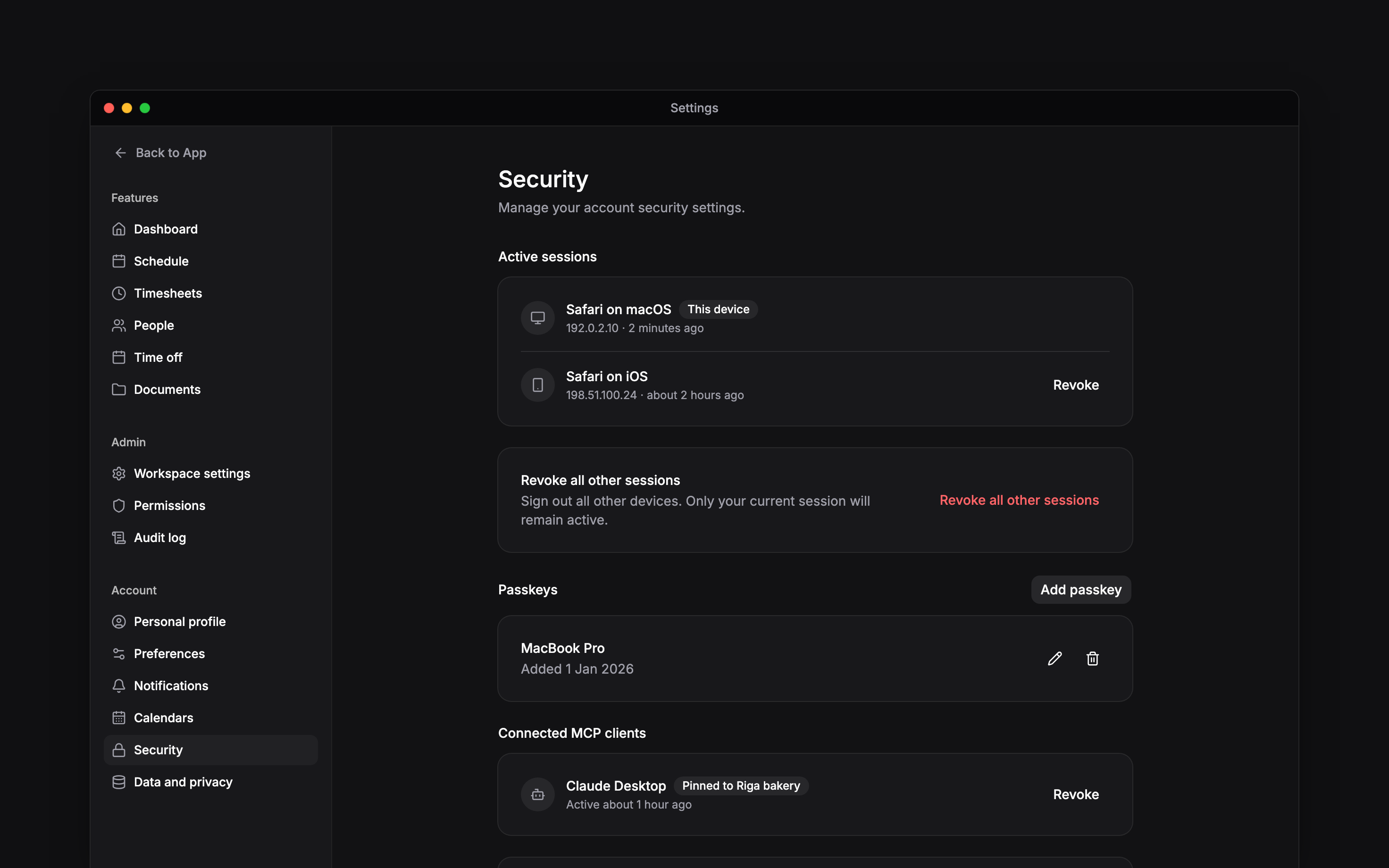Click the Permissions shield icon
Image resolution: width=1389 pixels, height=868 pixels.
coord(119,506)
